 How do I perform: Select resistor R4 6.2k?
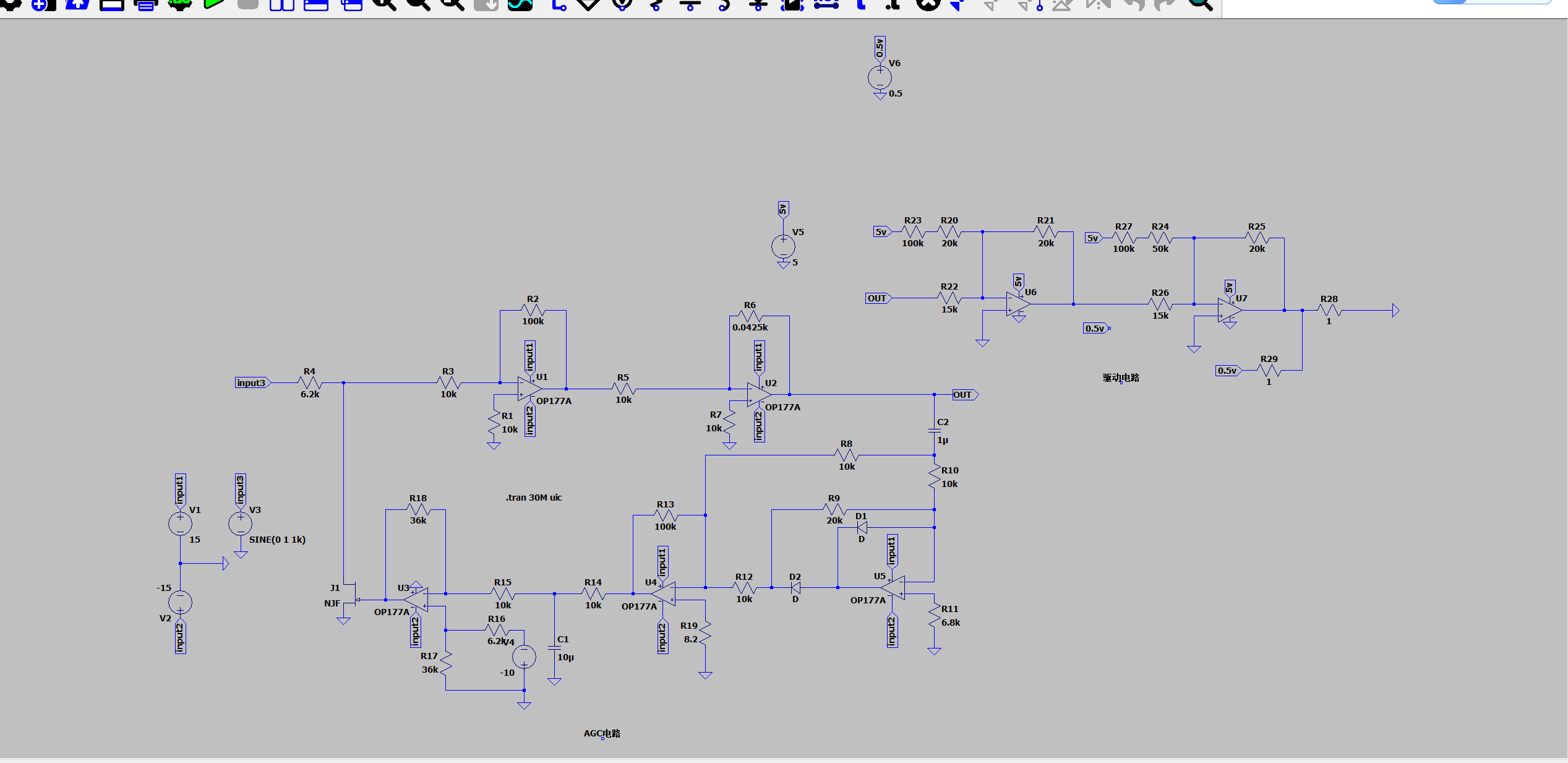(309, 383)
